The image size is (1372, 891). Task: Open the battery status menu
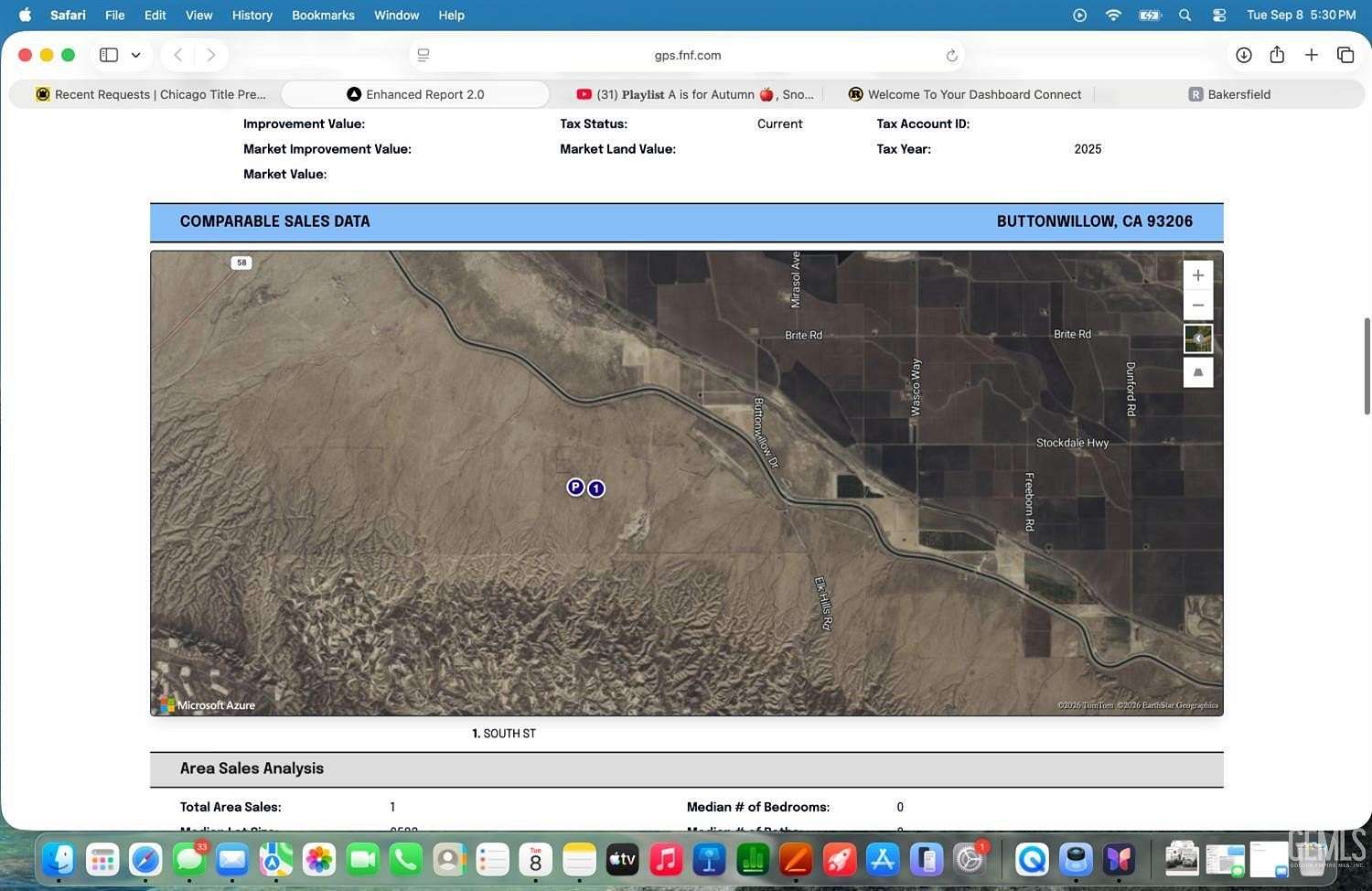coord(1150,15)
